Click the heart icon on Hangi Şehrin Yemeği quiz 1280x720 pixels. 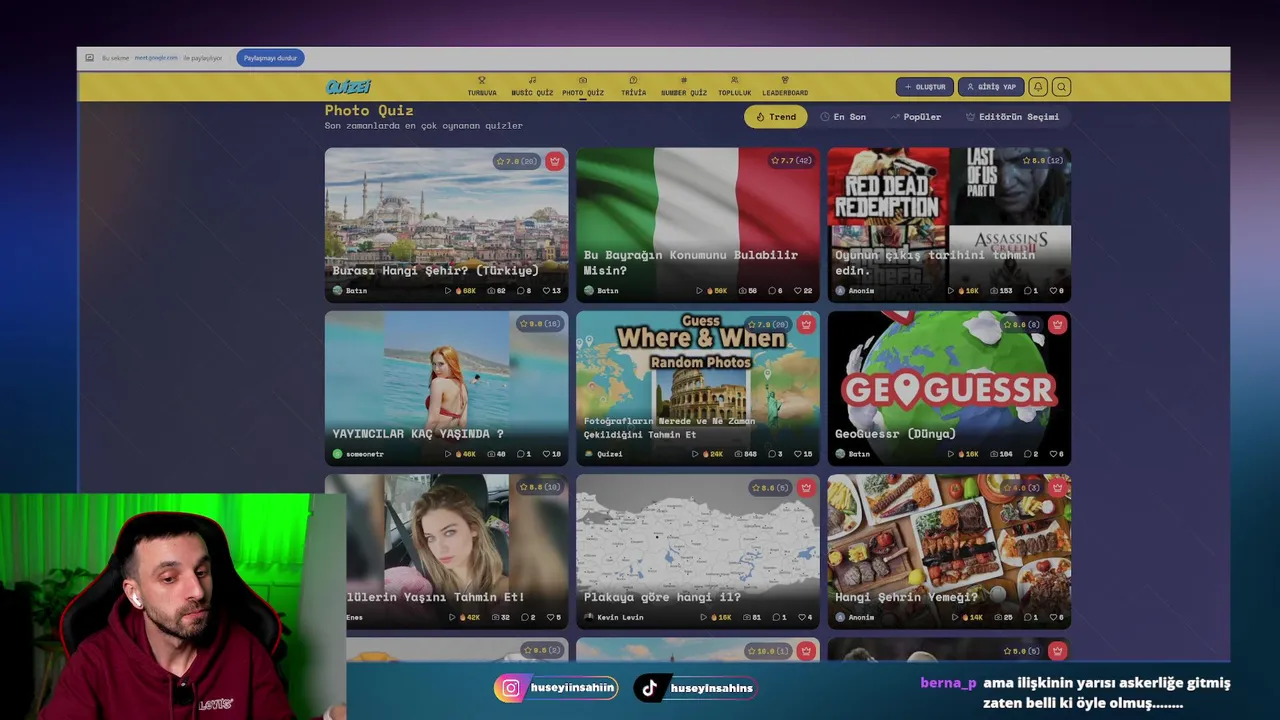click(1054, 617)
